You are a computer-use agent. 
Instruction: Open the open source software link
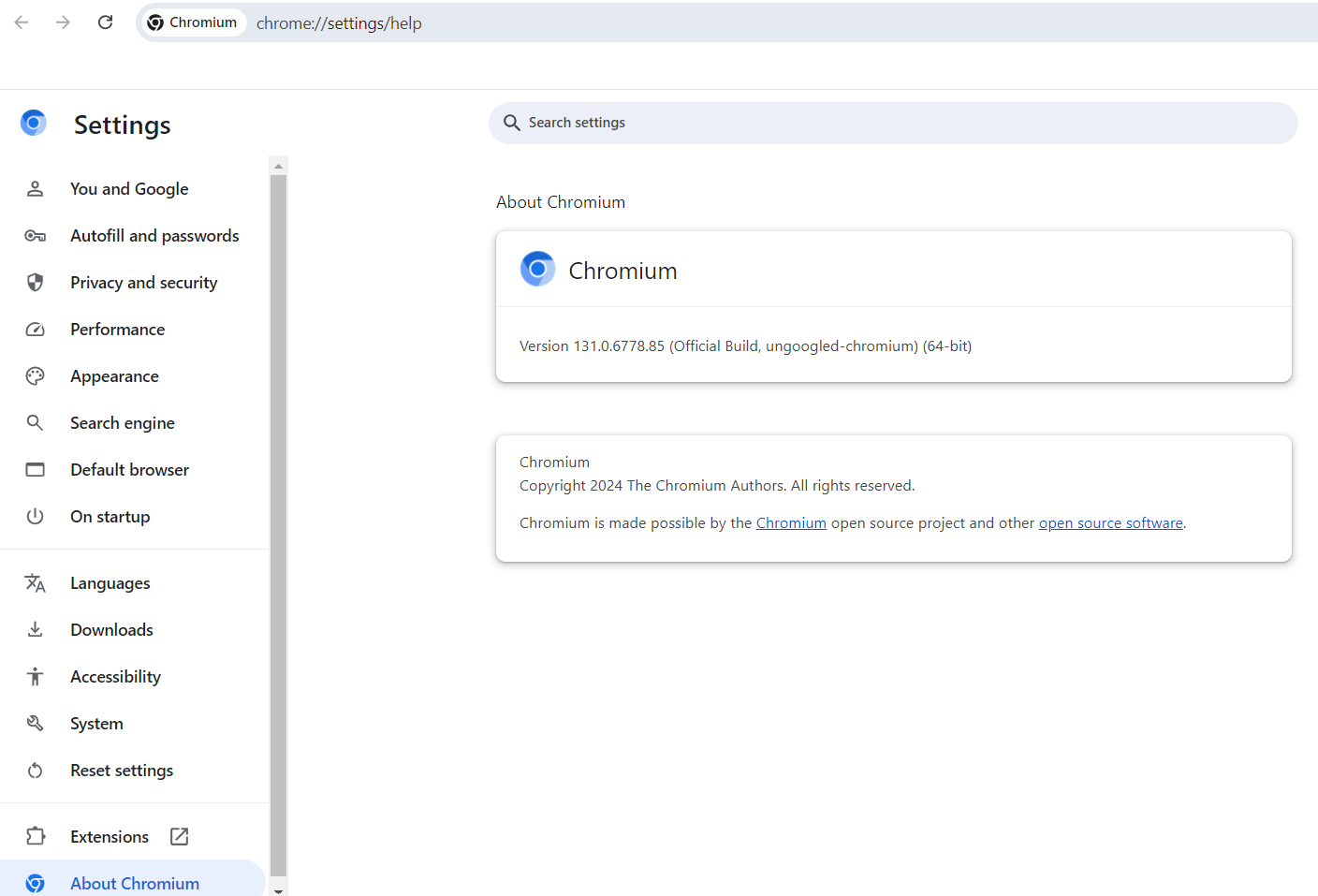point(1110,523)
